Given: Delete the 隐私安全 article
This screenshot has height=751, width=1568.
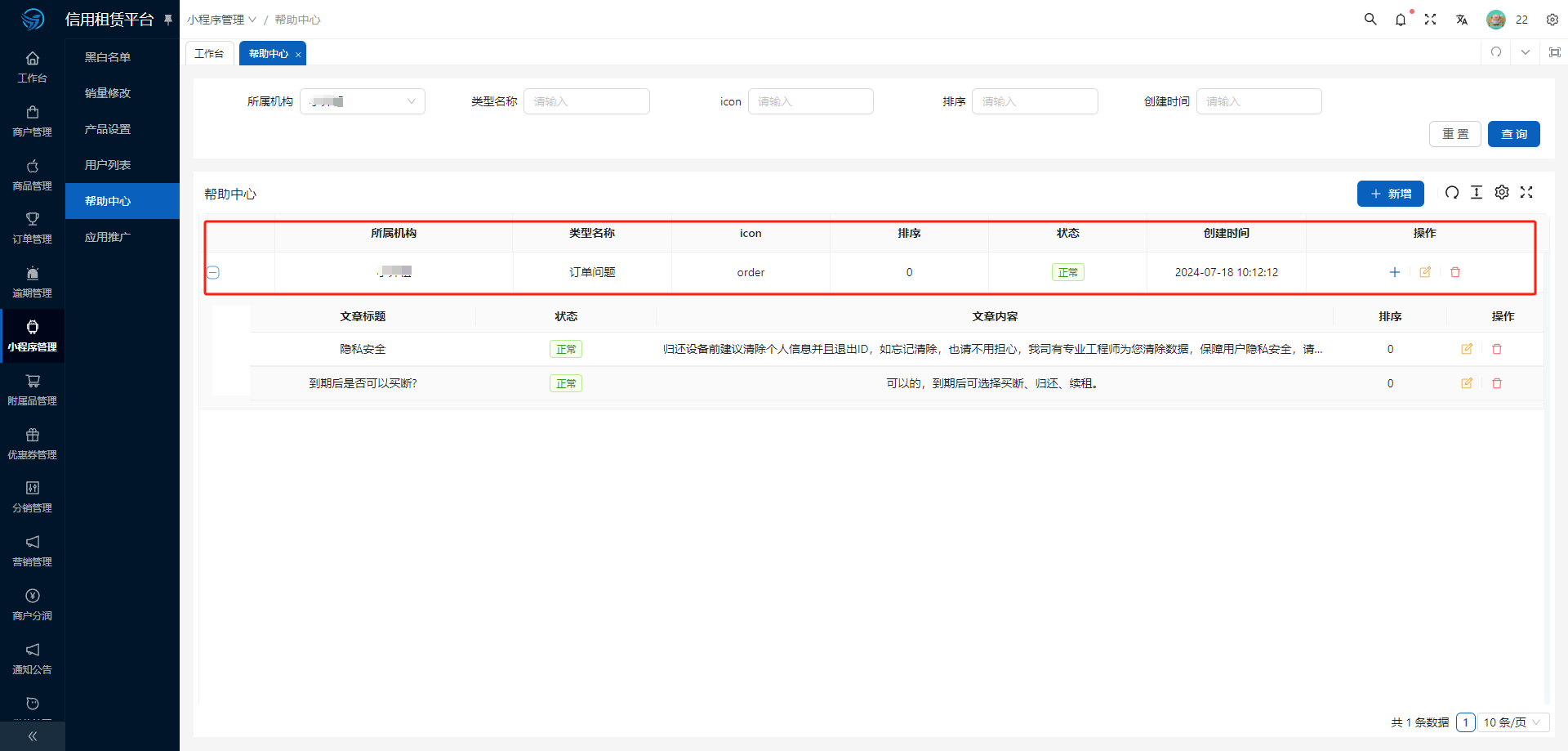Looking at the screenshot, I should (1497, 349).
